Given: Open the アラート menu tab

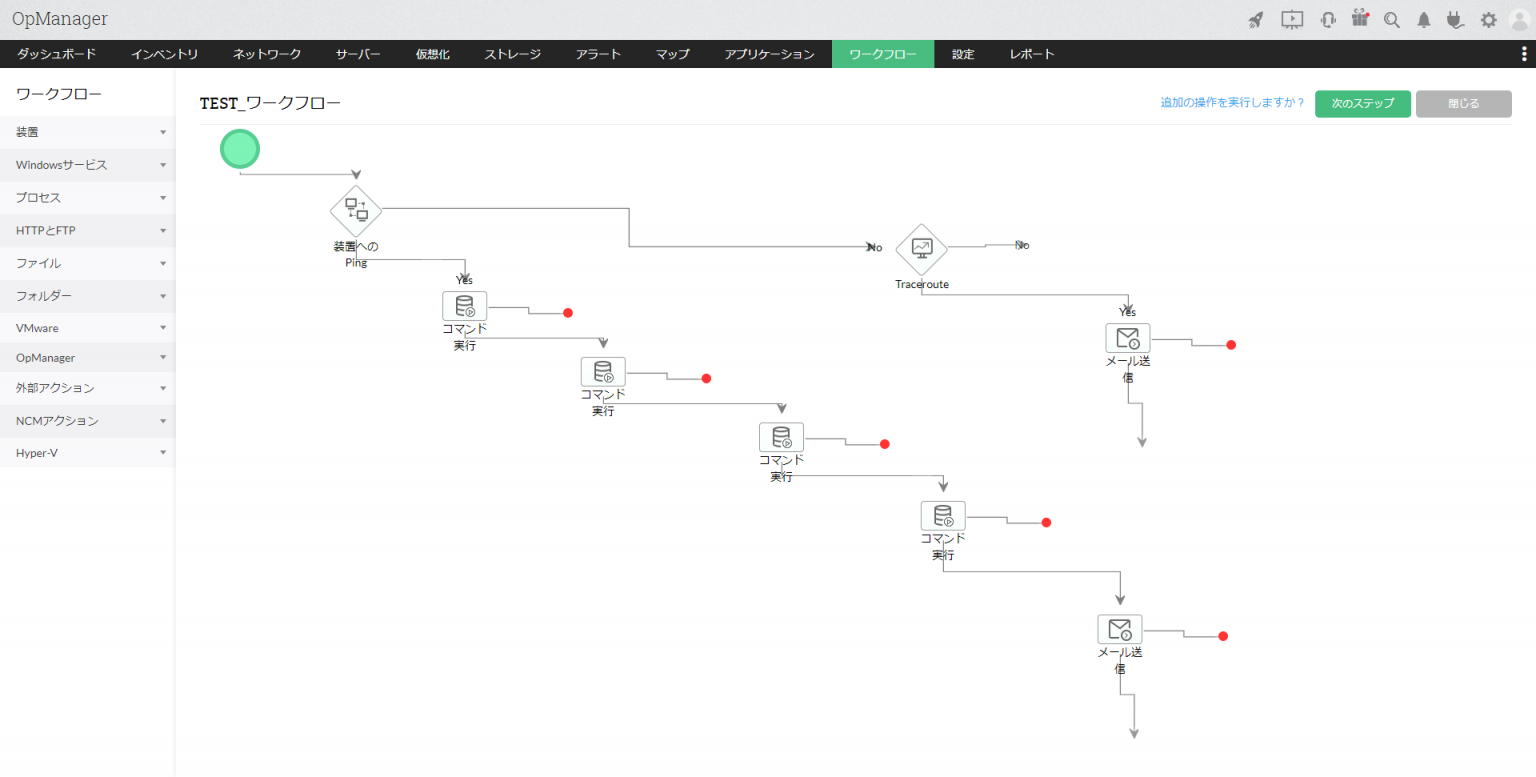Looking at the screenshot, I should [x=598, y=54].
